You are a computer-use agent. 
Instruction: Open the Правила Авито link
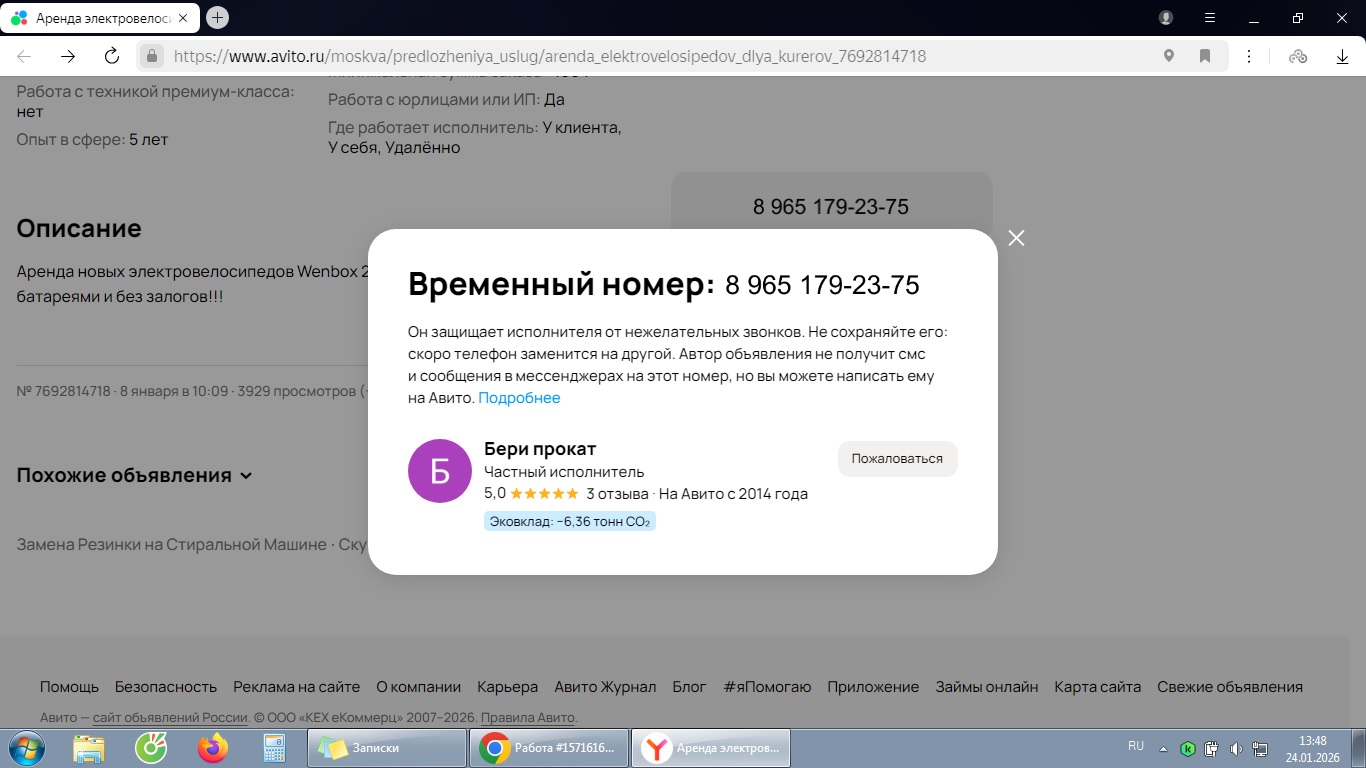pos(528,718)
